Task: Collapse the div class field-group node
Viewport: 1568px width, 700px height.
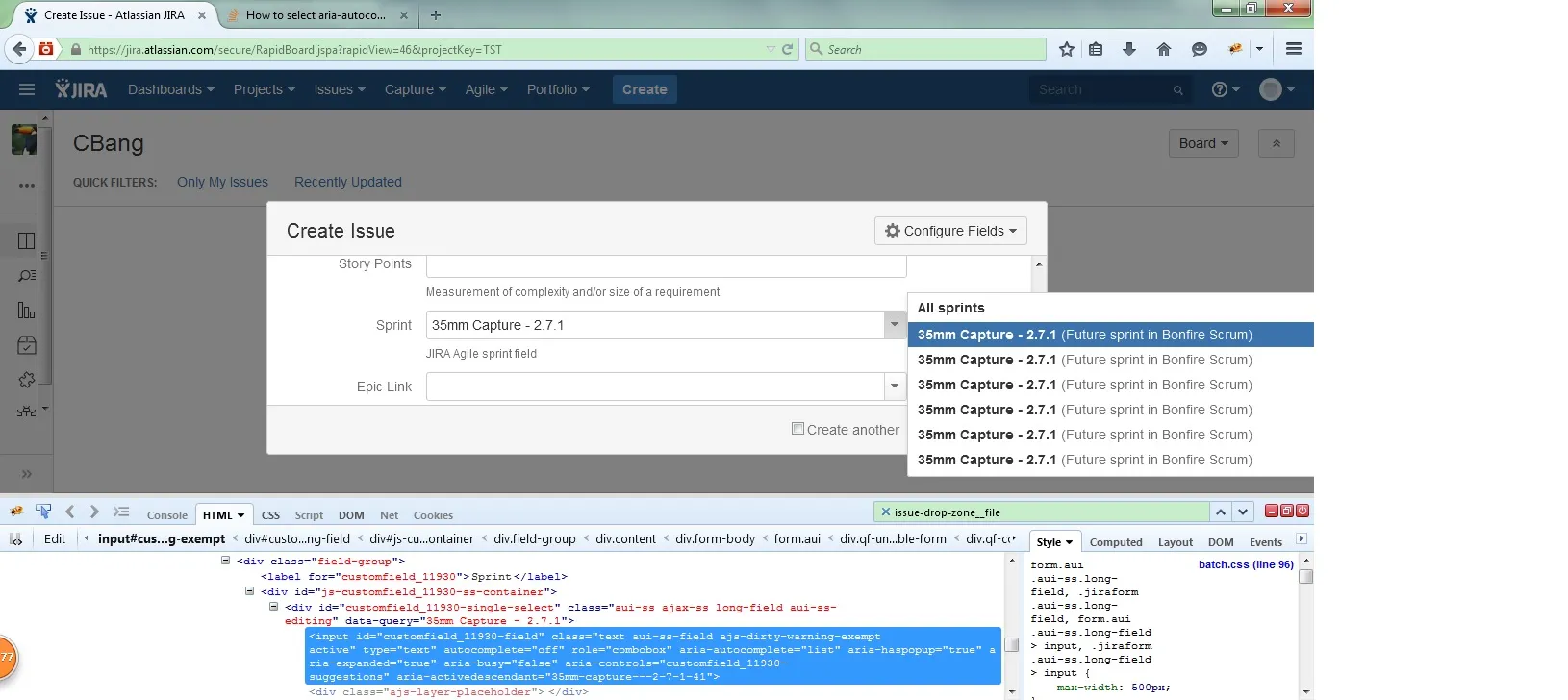Action: [226, 561]
